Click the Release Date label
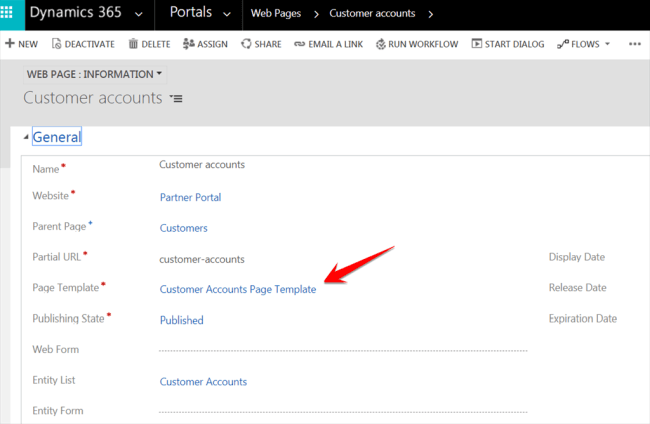 (577, 288)
